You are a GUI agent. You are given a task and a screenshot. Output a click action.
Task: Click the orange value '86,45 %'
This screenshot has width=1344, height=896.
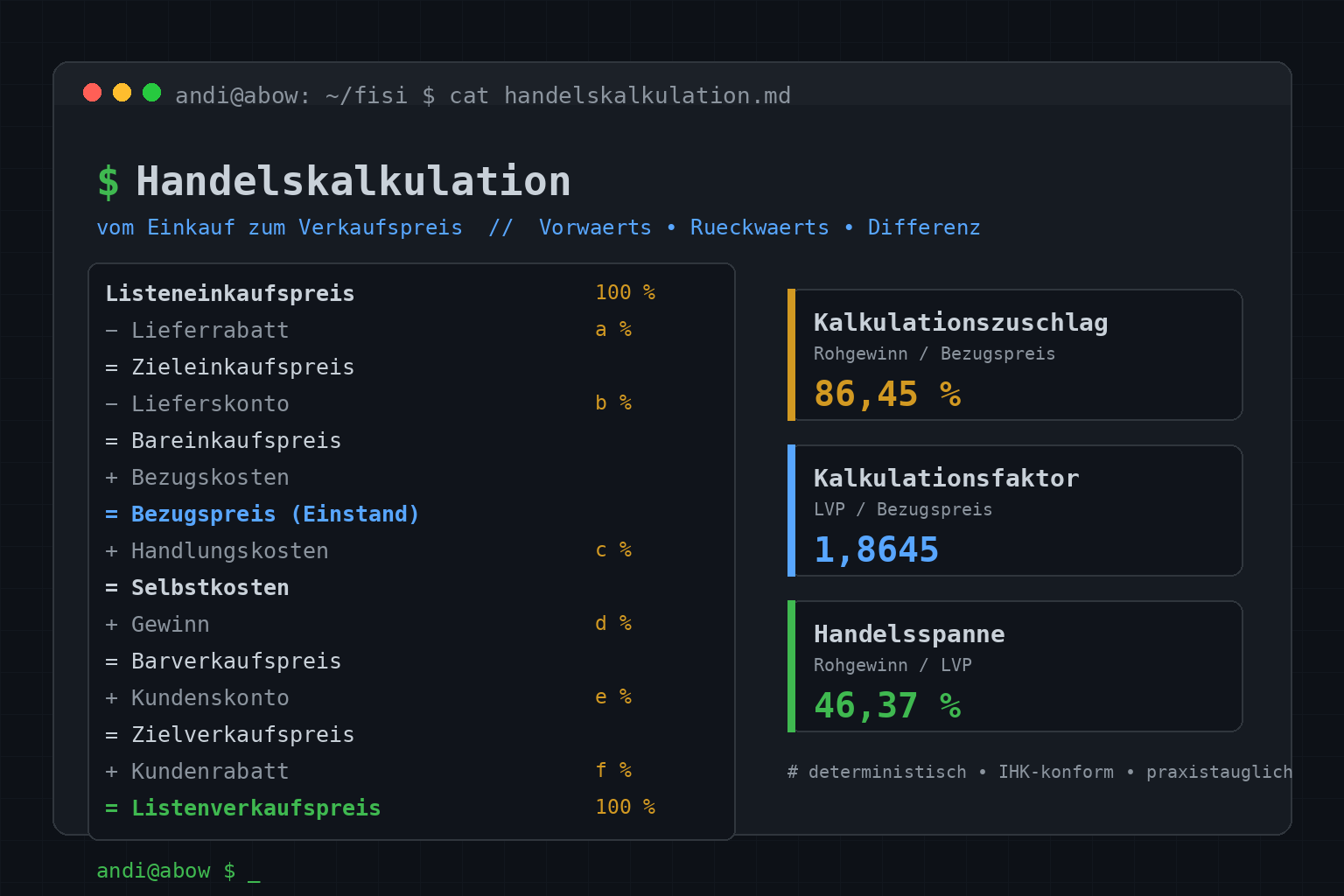[x=887, y=394]
